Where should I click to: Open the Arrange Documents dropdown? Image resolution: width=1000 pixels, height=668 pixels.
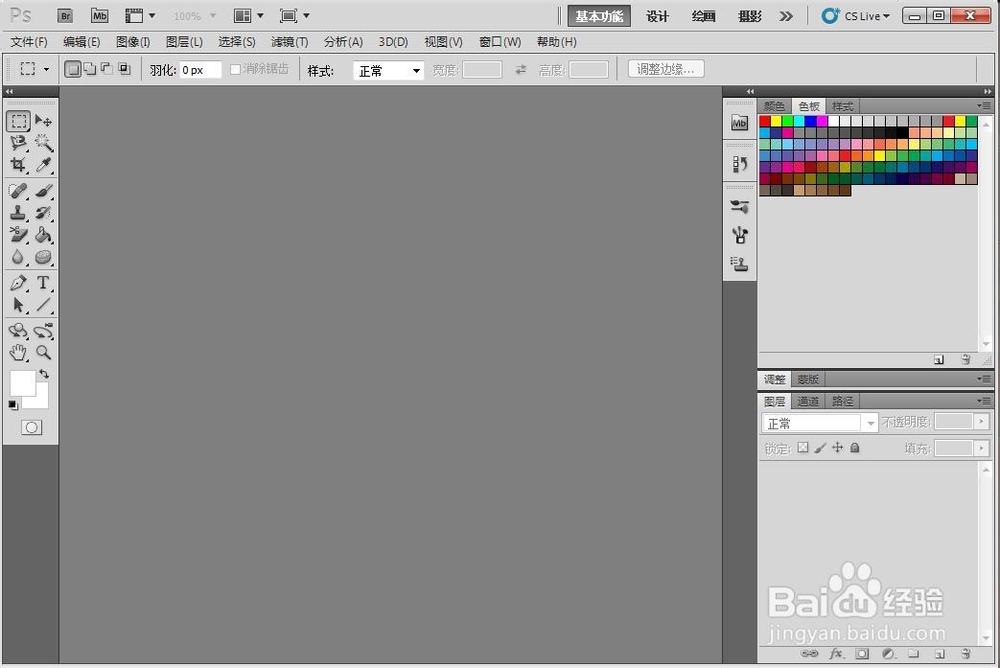[248, 16]
